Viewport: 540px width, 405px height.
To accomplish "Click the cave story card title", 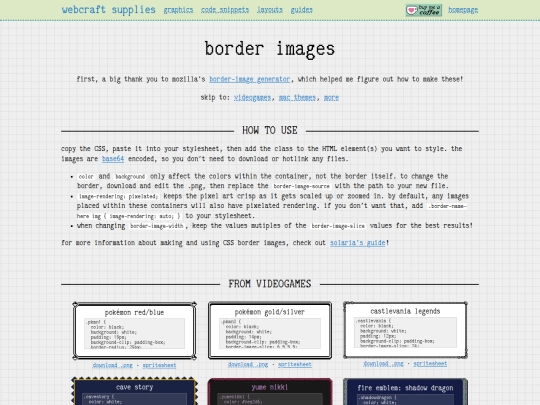I will (135, 387).
